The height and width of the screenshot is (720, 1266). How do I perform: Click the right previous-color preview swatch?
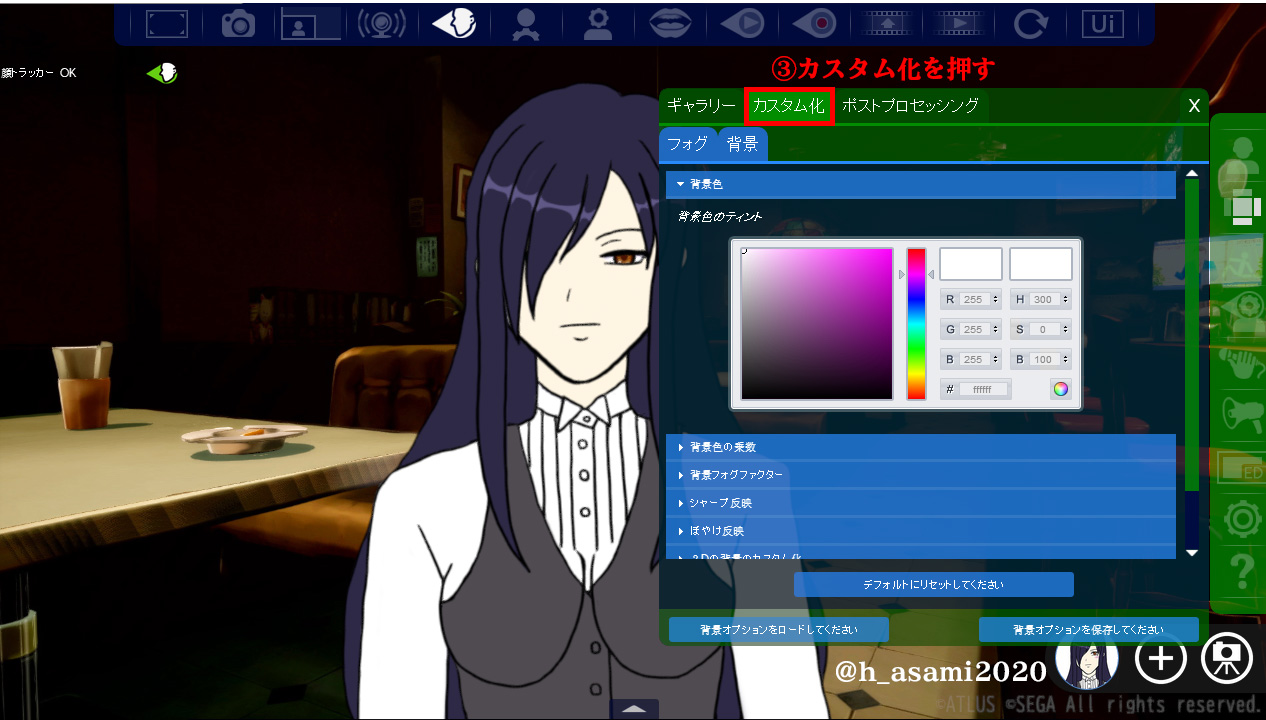[1041, 264]
